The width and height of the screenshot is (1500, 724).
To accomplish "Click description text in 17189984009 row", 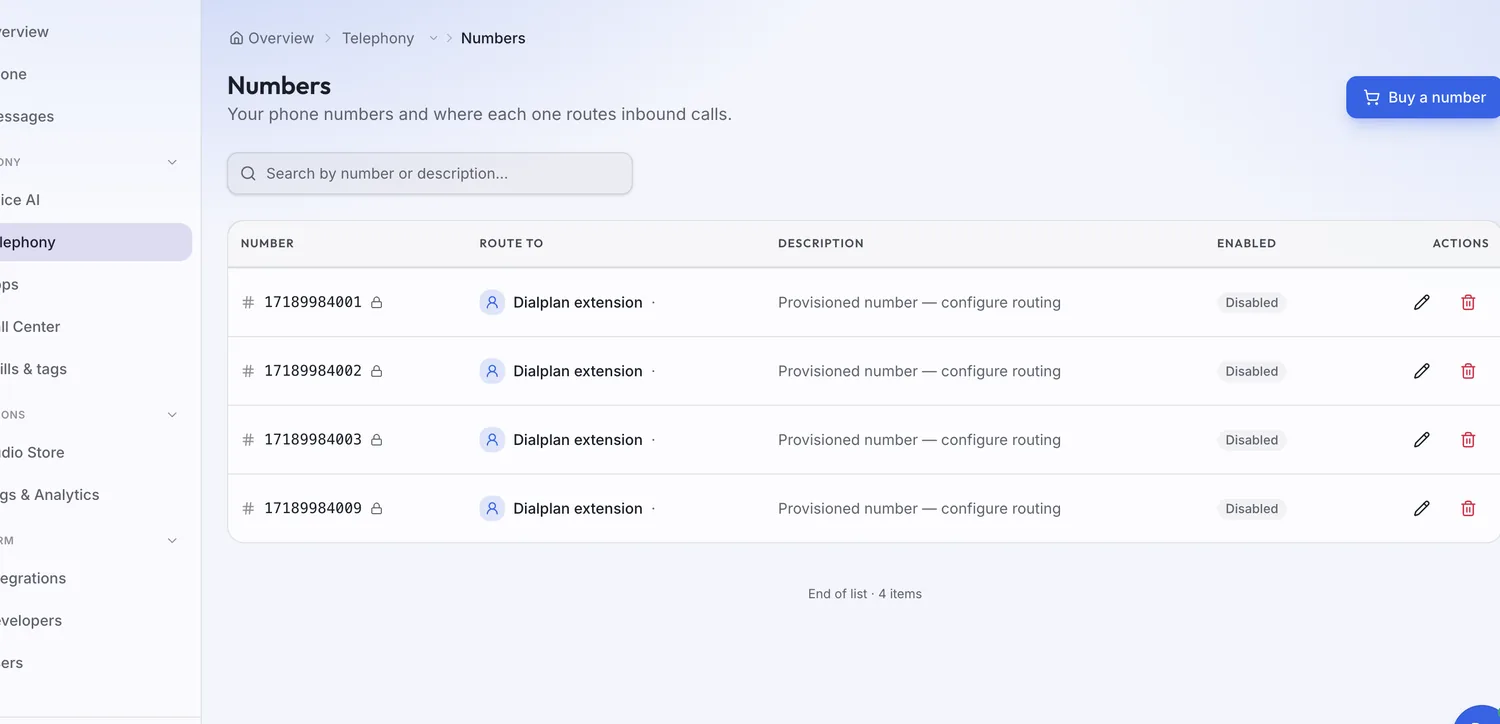I will (x=919, y=508).
